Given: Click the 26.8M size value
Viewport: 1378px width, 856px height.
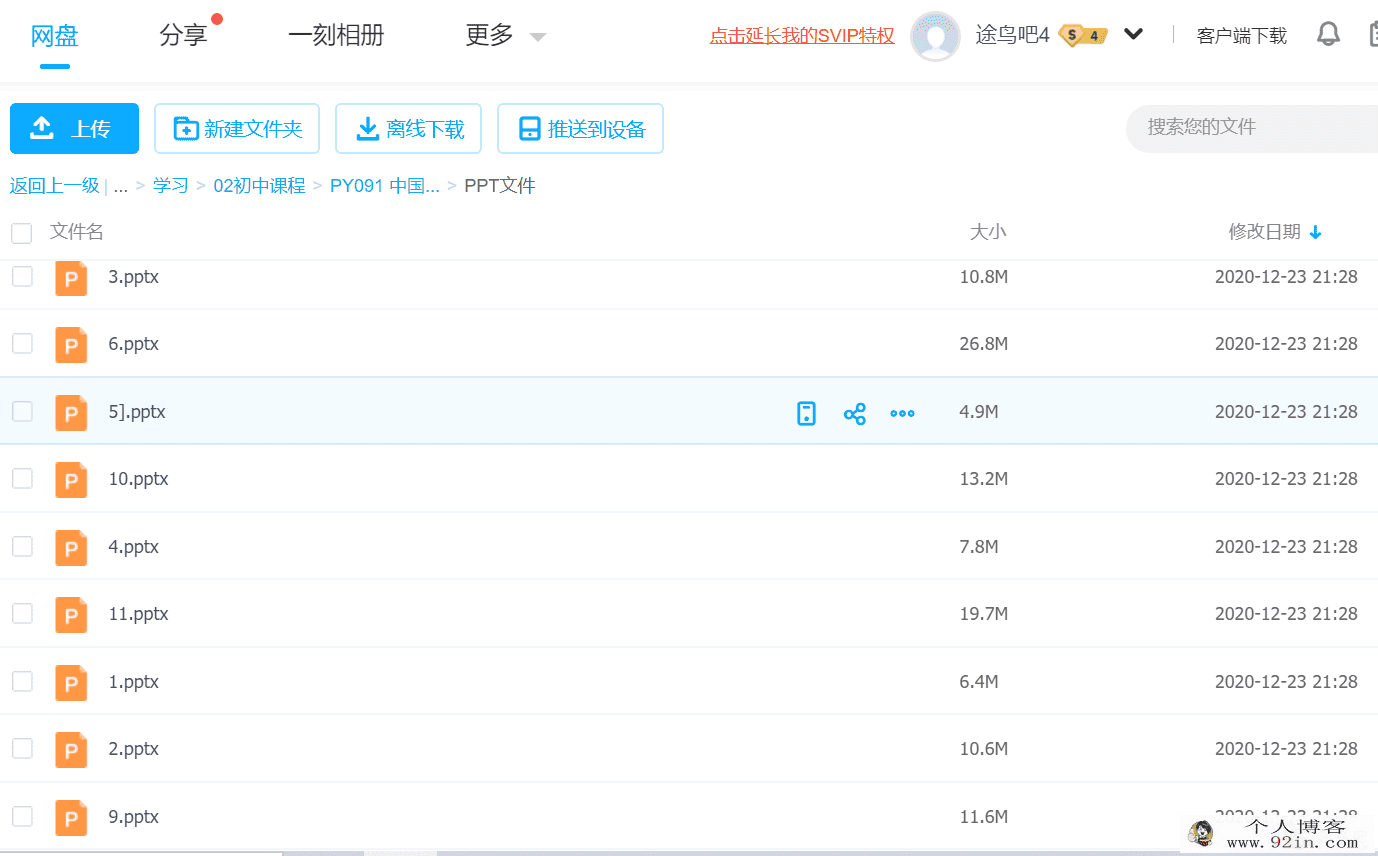Looking at the screenshot, I should coord(983,344).
